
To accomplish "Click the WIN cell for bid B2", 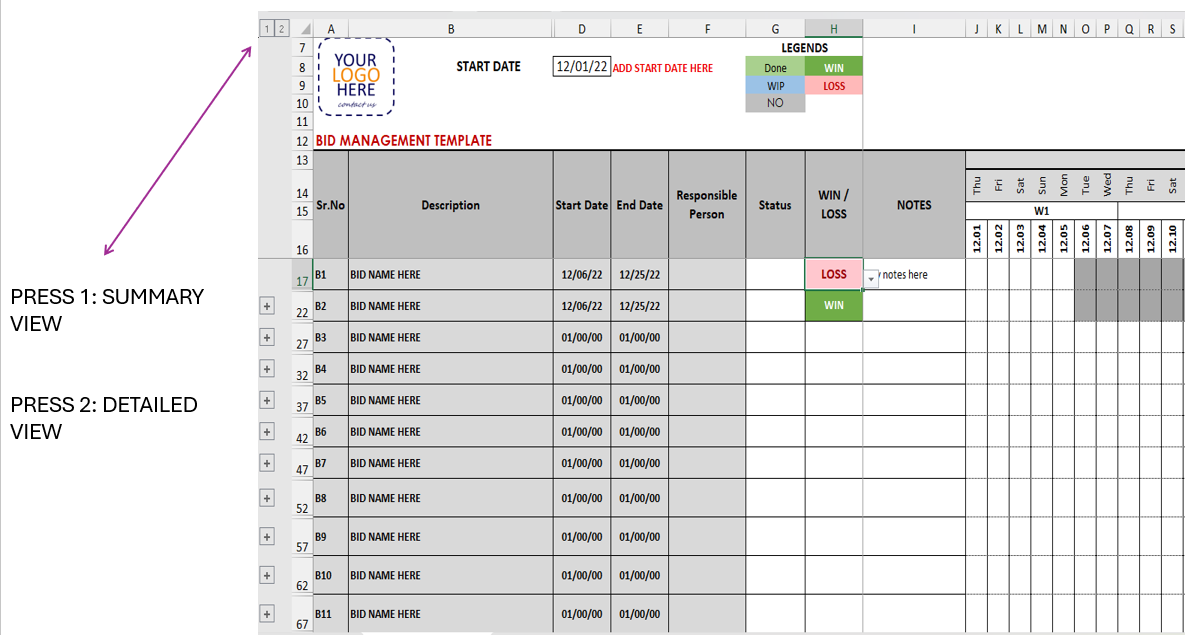I will [833, 305].
